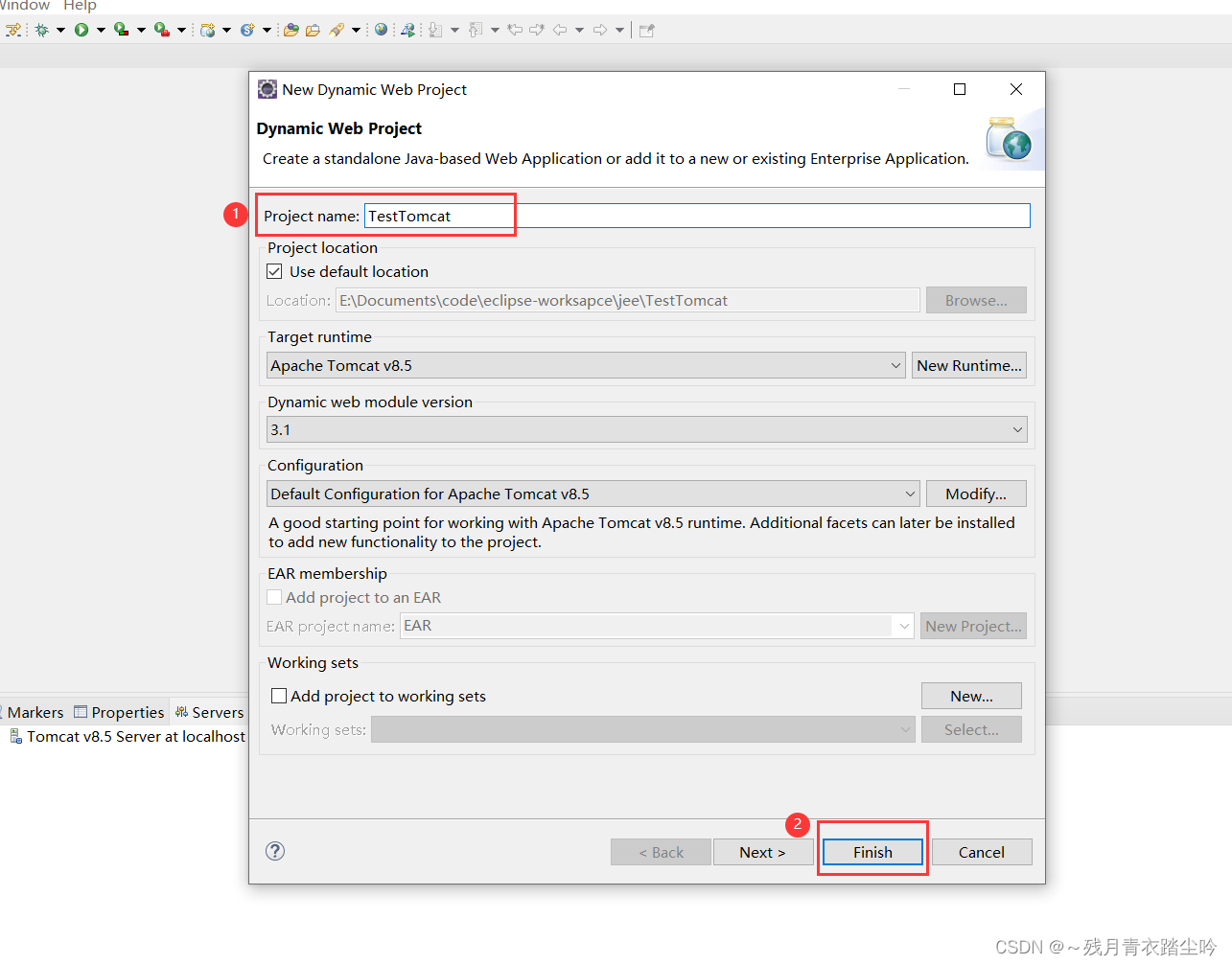Open the New Servlet dropdown arrow
Viewport: 1232px width, 965px height.
click(267, 30)
